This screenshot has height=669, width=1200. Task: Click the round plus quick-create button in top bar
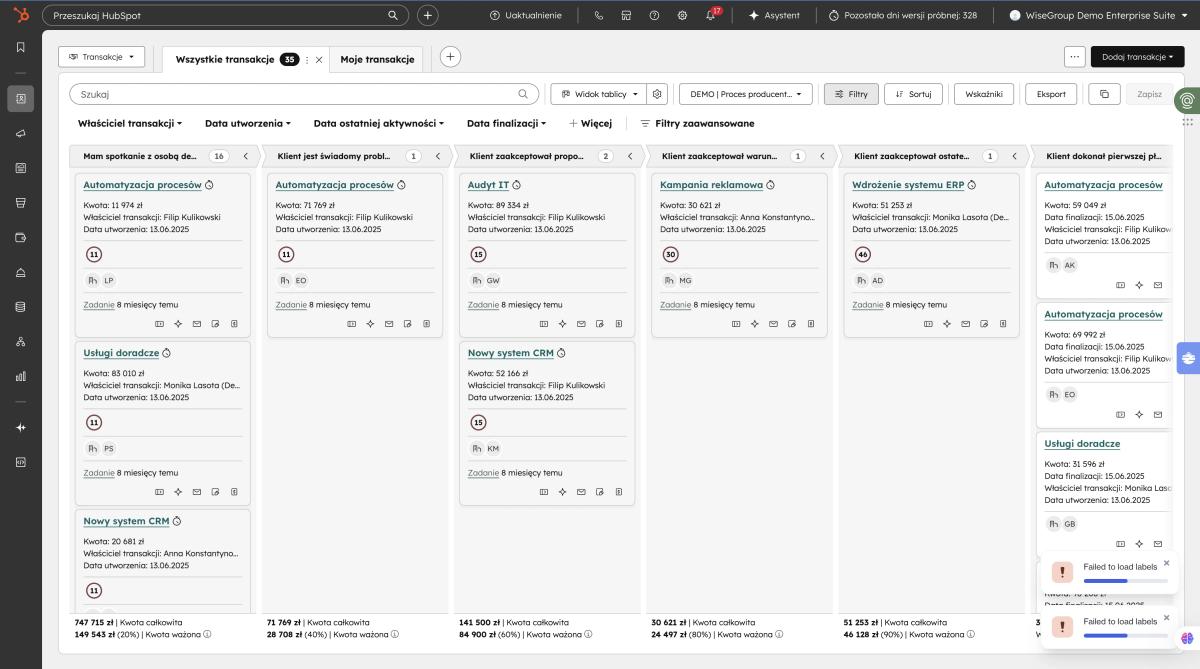click(x=427, y=15)
